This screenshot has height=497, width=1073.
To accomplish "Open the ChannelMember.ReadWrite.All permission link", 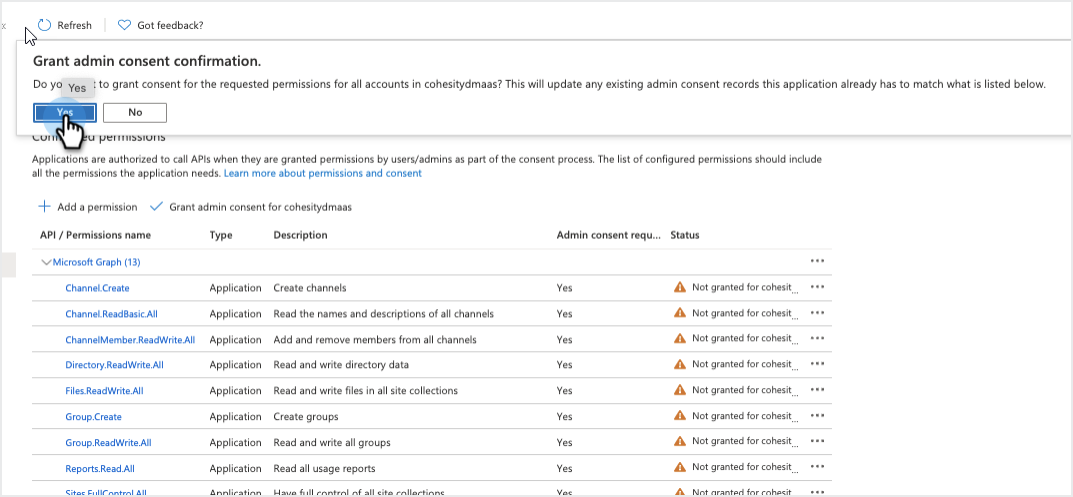I will pos(130,340).
